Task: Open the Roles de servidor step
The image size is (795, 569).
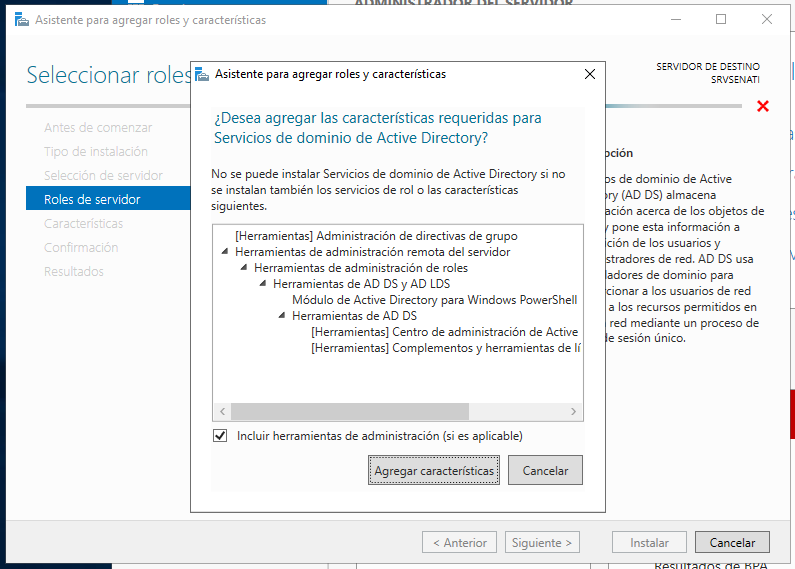Action: coord(108,199)
